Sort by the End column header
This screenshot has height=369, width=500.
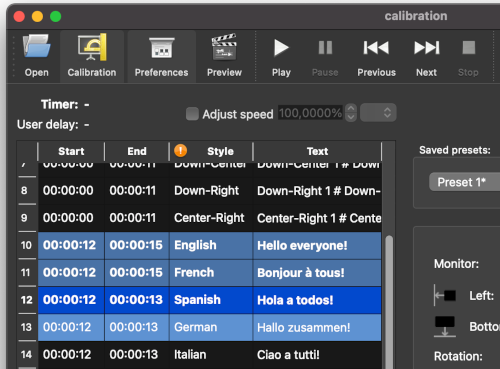[x=137, y=151]
